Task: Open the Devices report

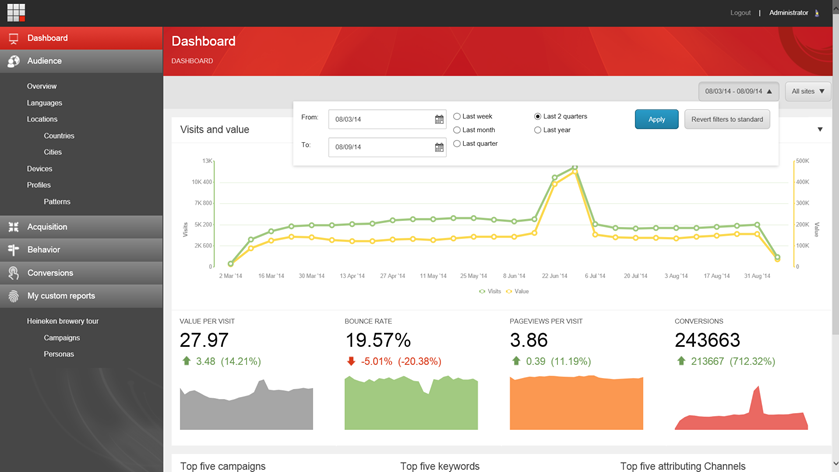Action: (x=40, y=169)
